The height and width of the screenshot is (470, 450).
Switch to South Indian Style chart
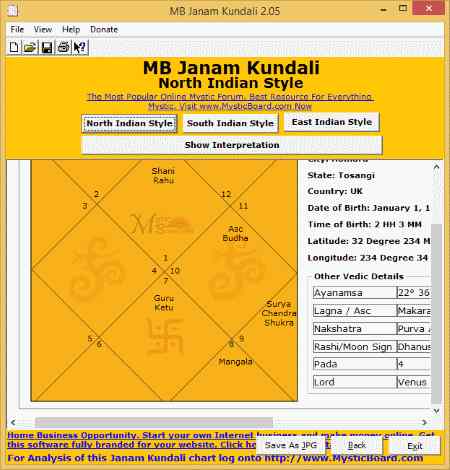(x=230, y=123)
